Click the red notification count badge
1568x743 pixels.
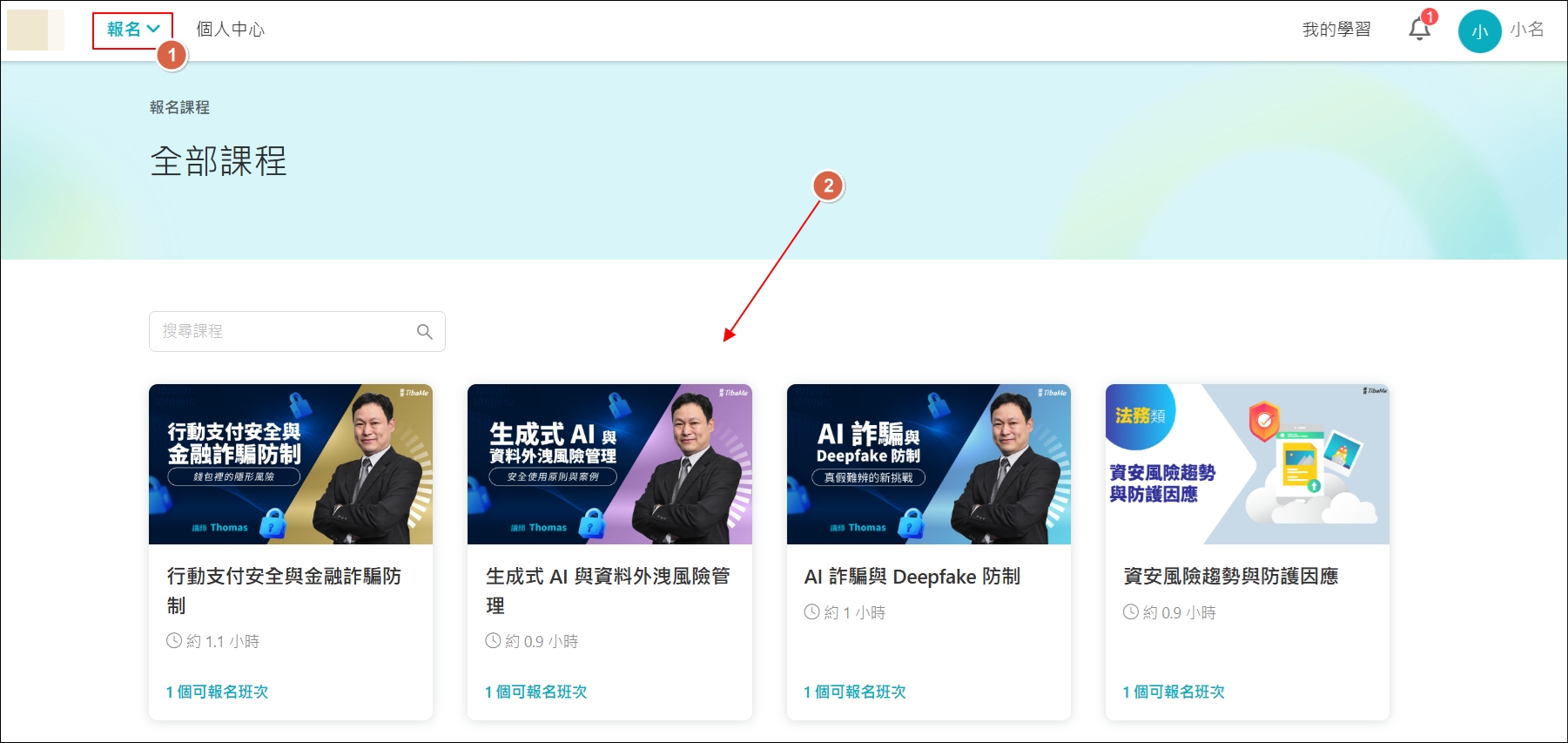(1430, 17)
